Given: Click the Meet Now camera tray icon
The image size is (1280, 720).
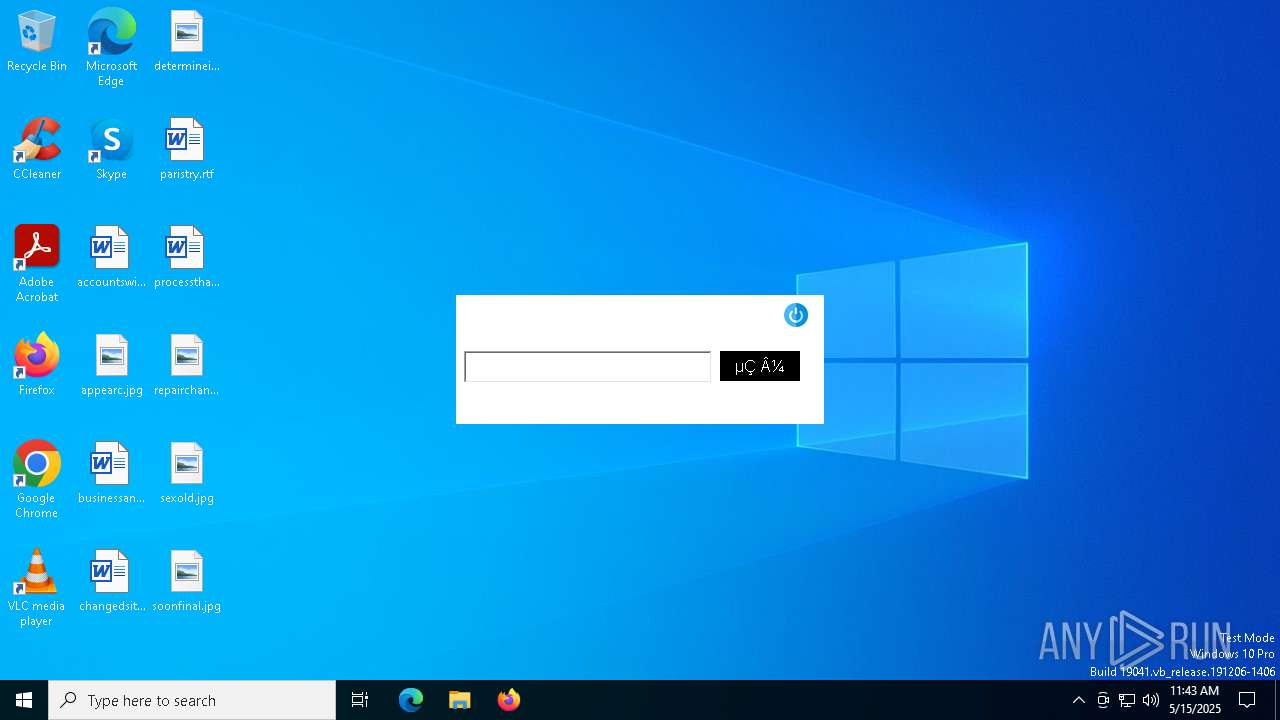Looking at the screenshot, I should [1103, 700].
